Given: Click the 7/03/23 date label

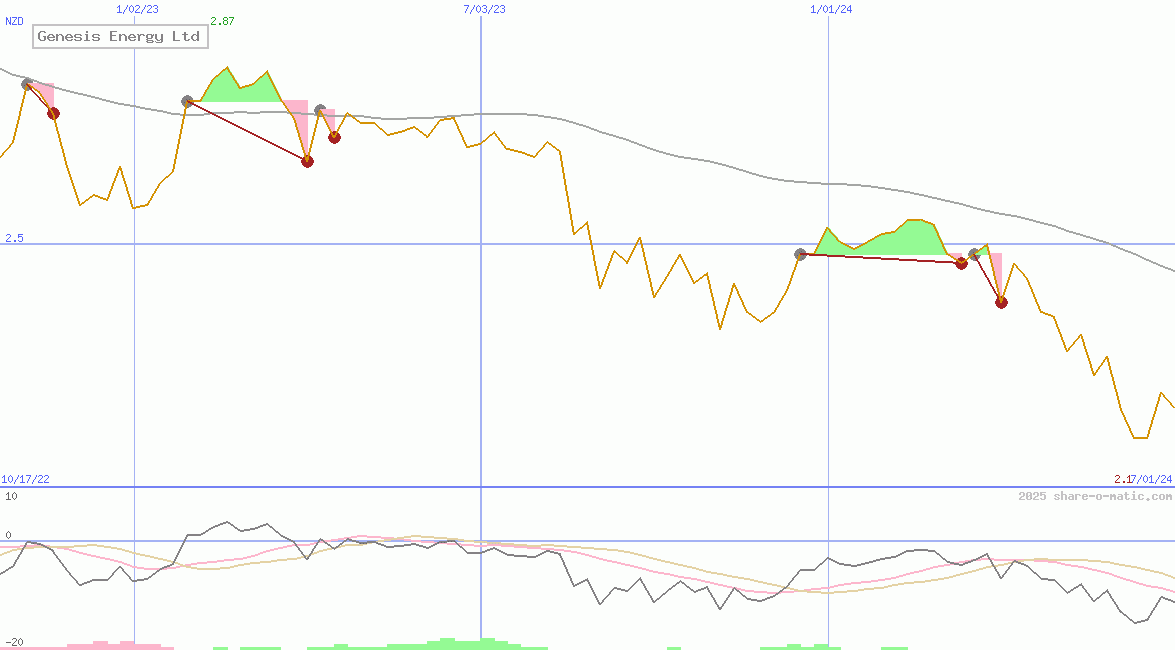Looking at the screenshot, I should (484, 9).
